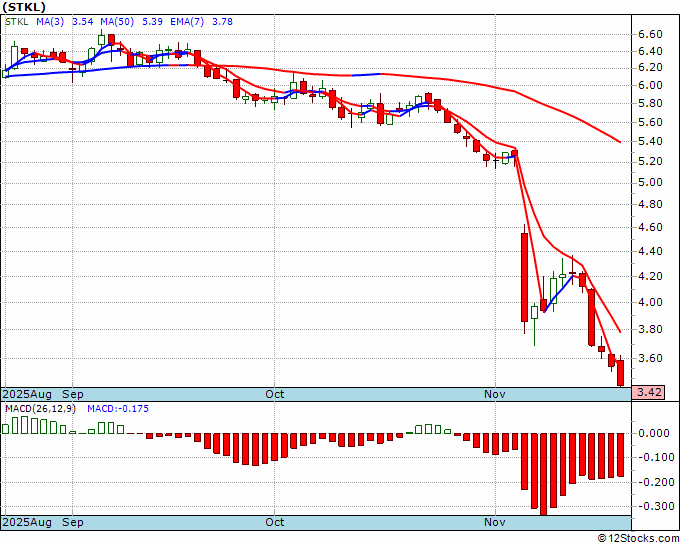
Task: Click the current price tag 3.42
Action: pos(648,392)
